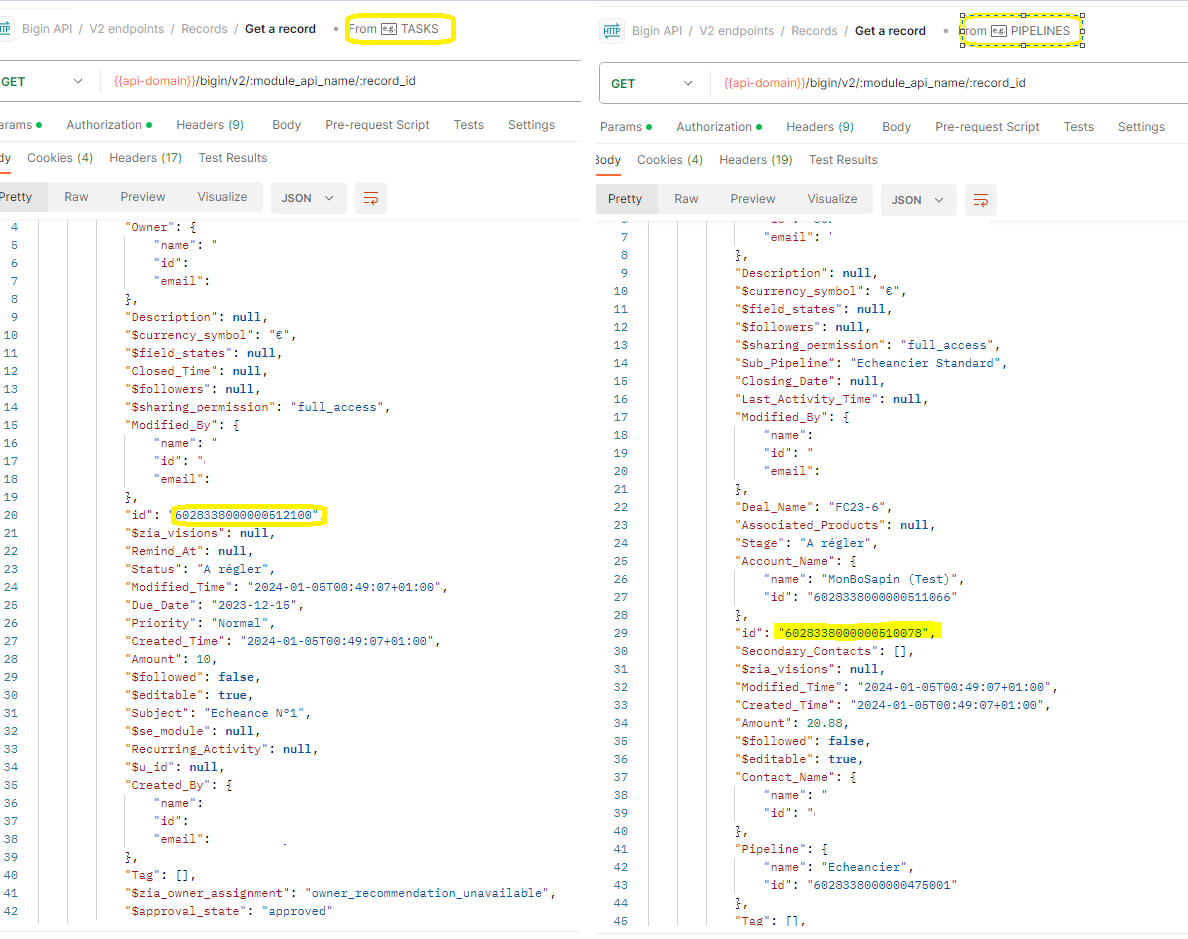Viewport: 1188px width, 939px height.
Task: Open the Body request tab in the left panel
Action: click(286, 125)
